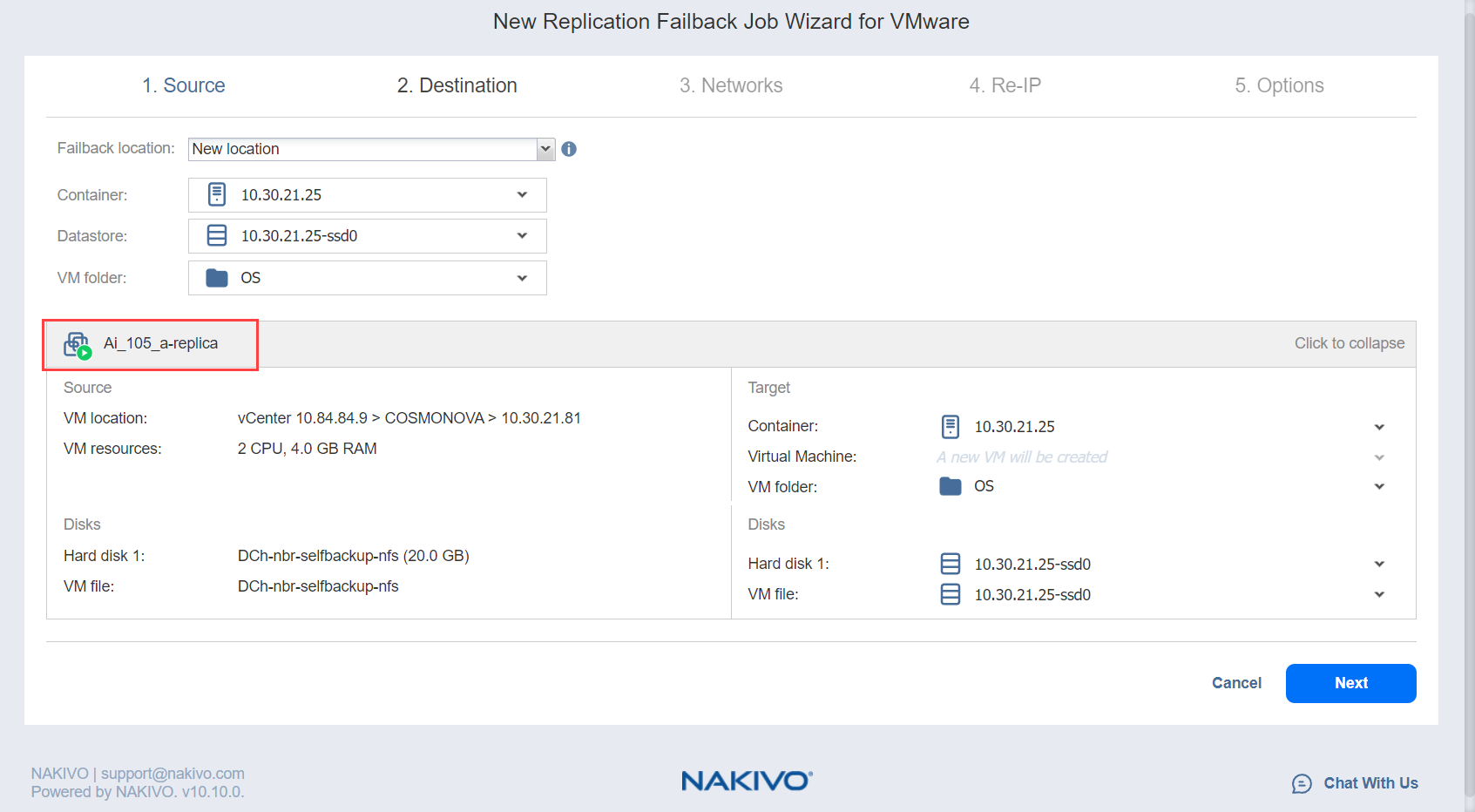Click the page's vertical scrollbar
The width and height of the screenshot is (1475, 812).
click(x=1469, y=348)
